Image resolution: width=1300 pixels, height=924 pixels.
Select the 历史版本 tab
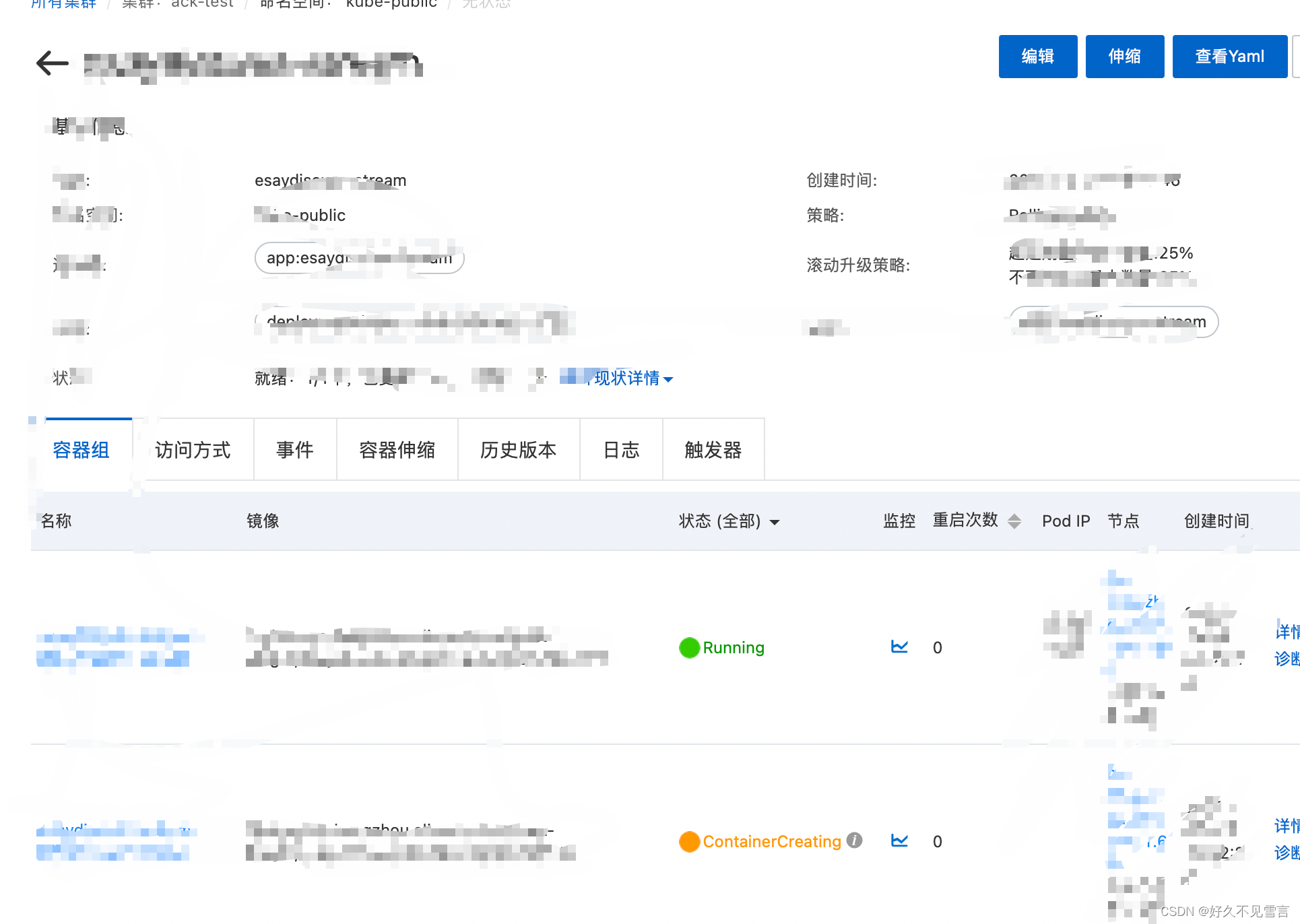click(x=518, y=450)
